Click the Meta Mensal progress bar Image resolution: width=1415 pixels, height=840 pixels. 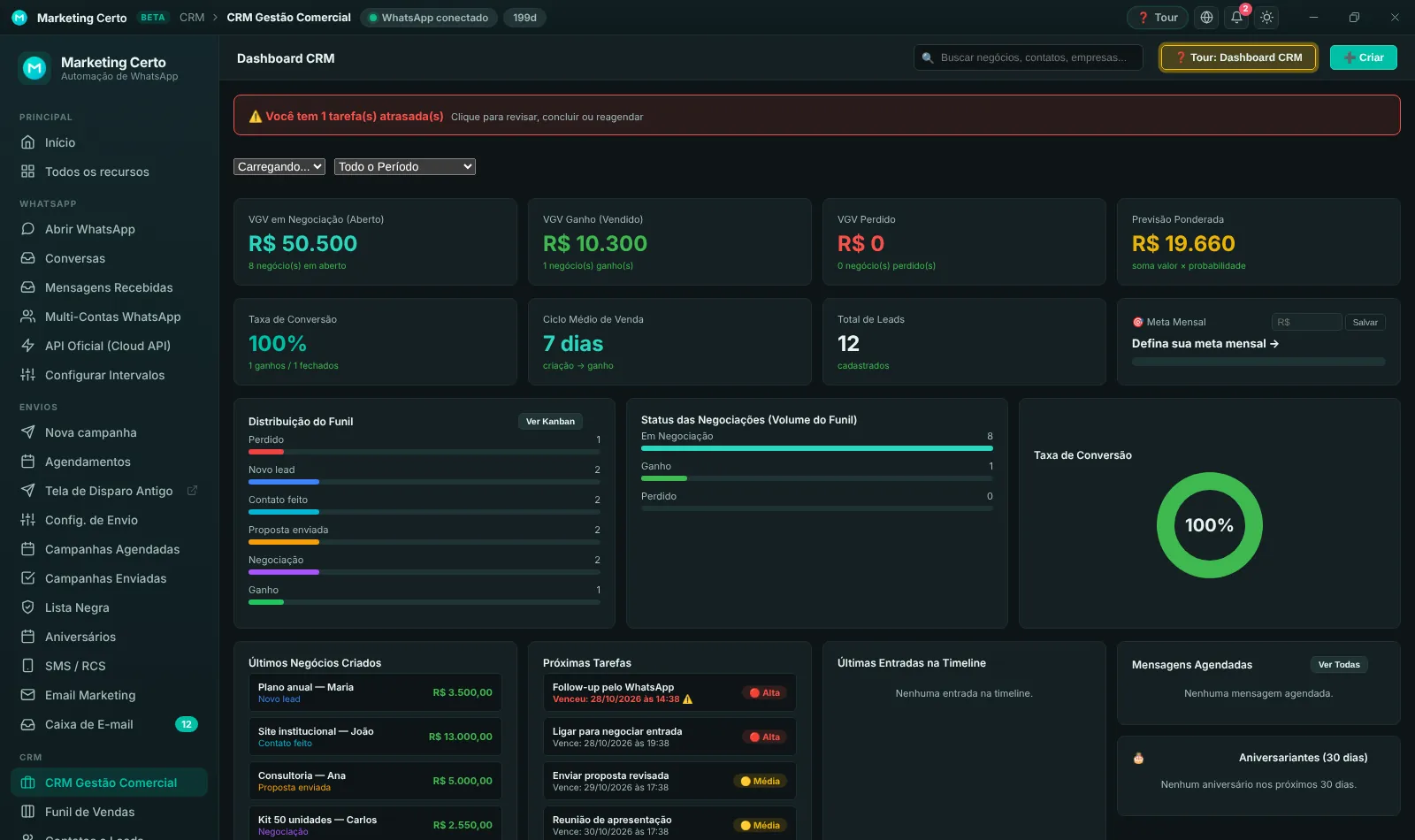1258,362
